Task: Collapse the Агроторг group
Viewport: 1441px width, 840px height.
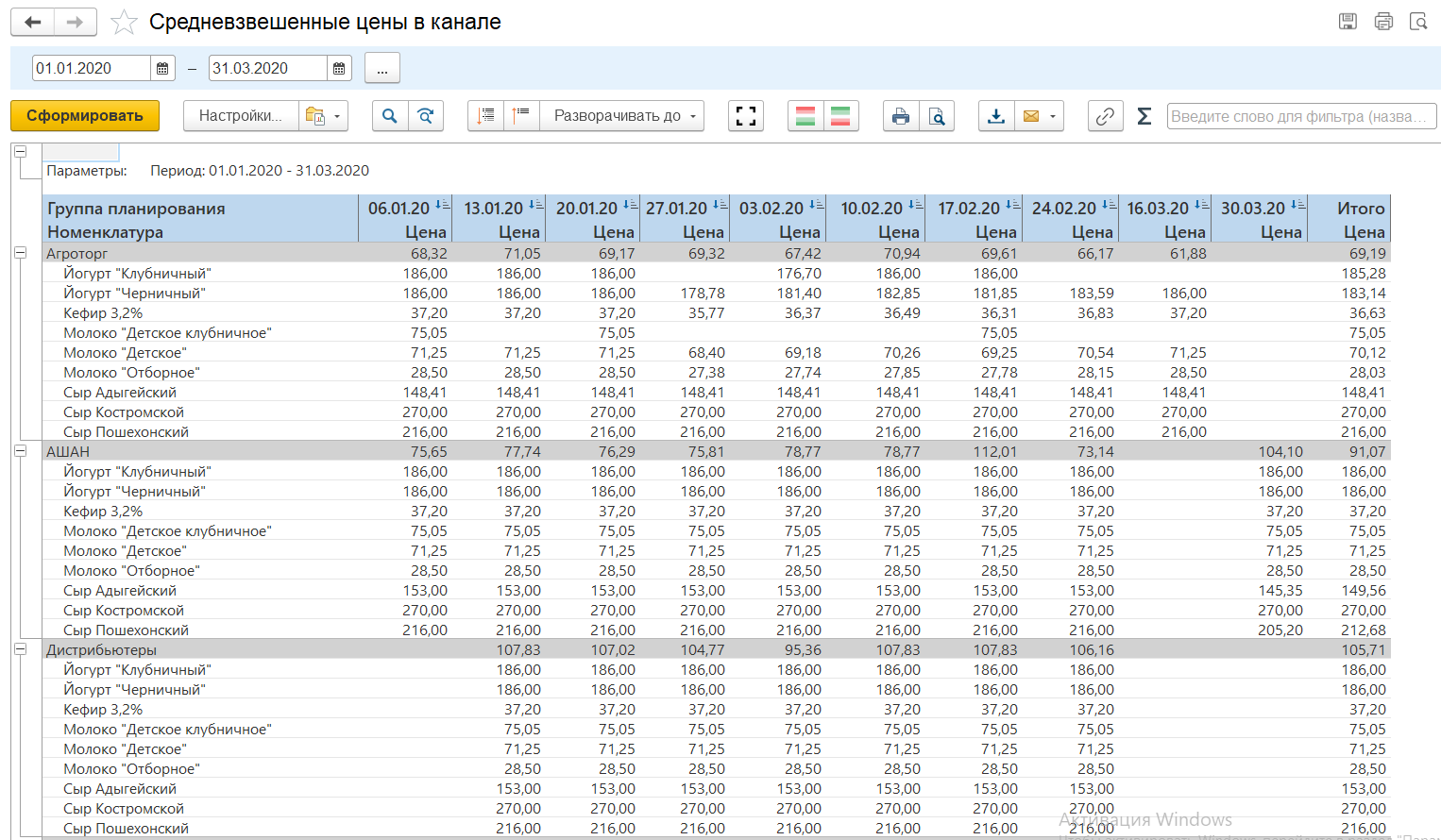Action: 20,253
